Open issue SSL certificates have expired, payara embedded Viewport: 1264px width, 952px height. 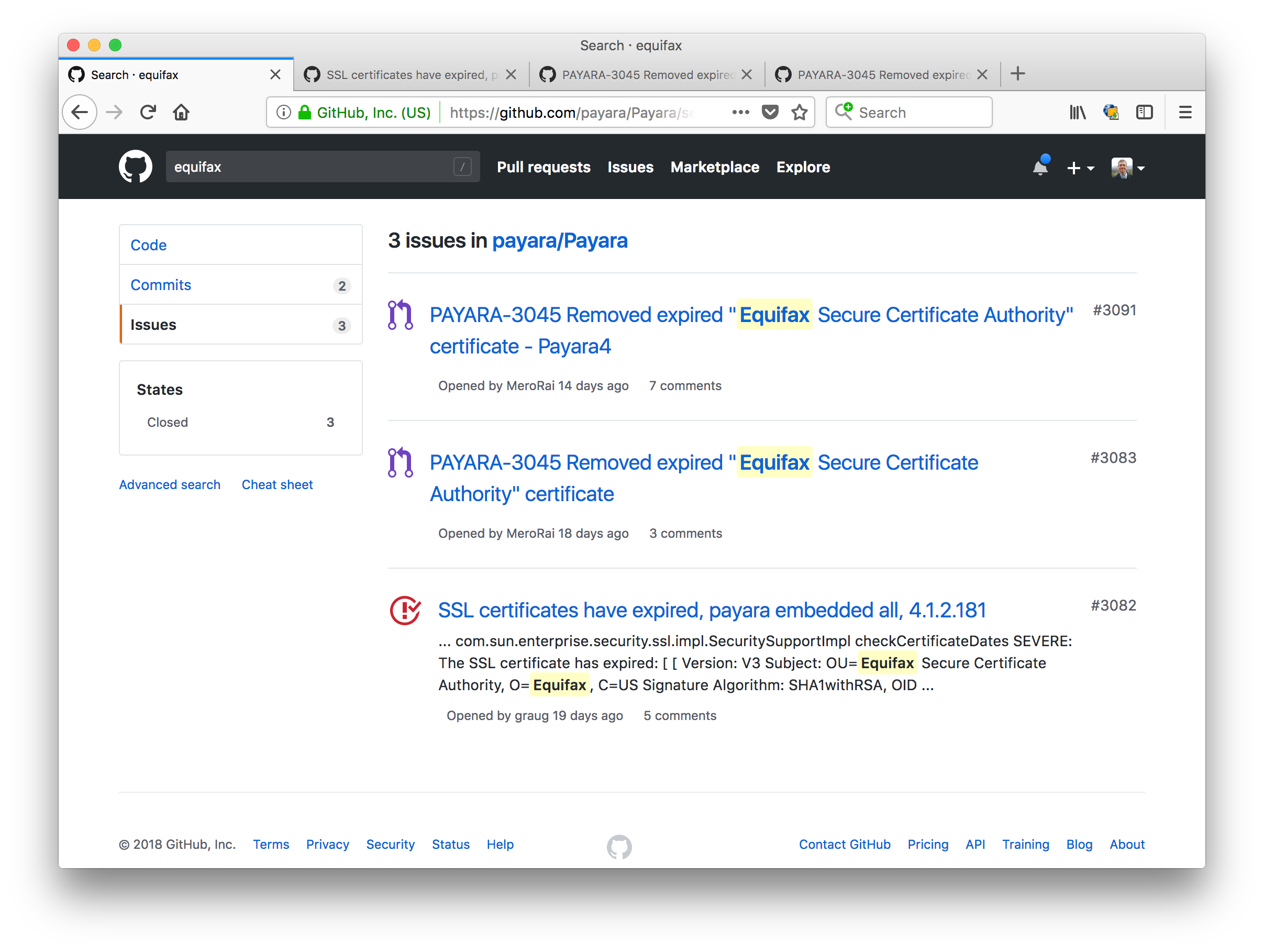(x=712, y=610)
